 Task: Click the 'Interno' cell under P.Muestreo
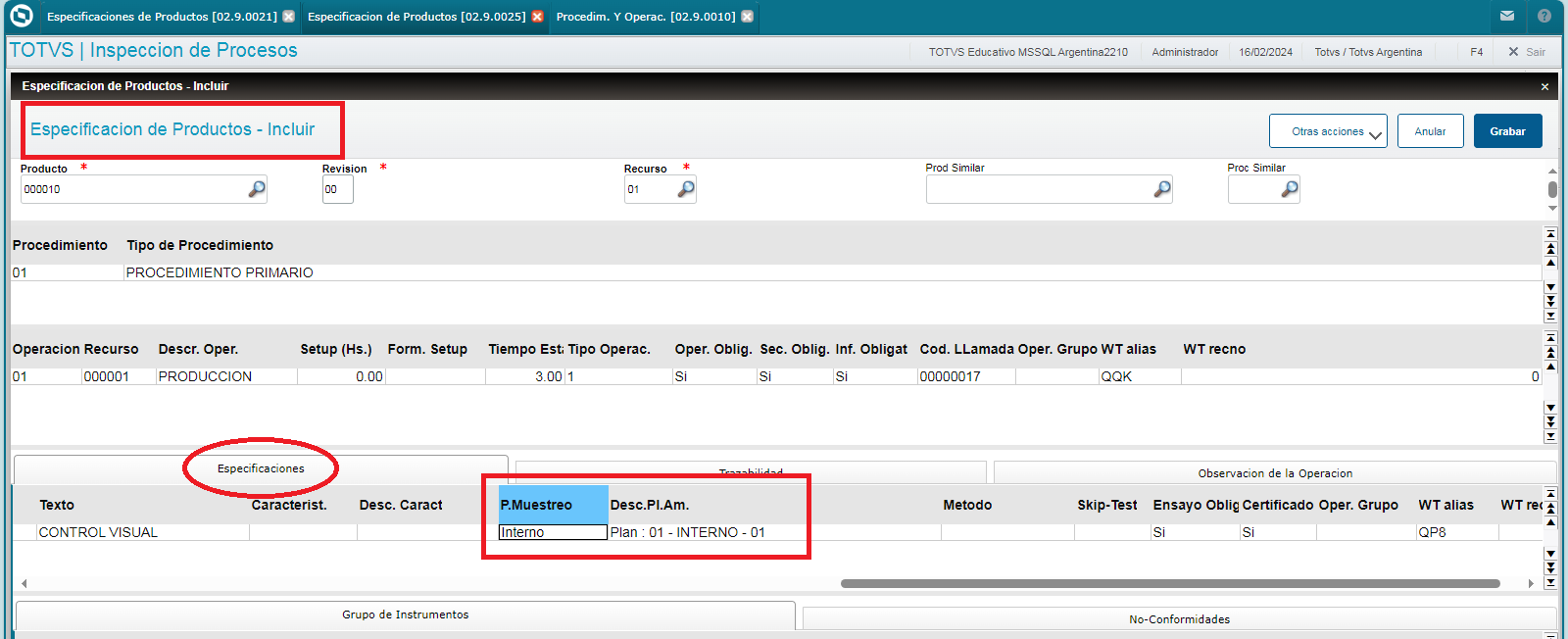(x=554, y=532)
